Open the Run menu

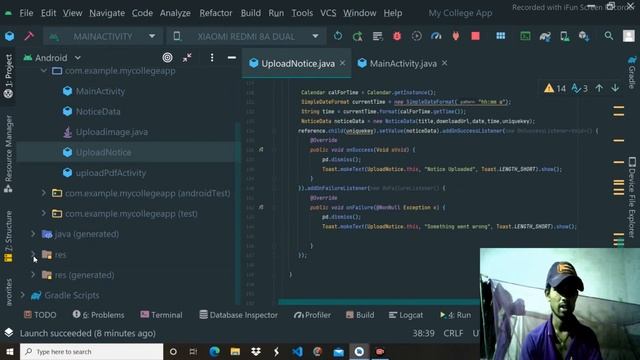click(276, 13)
